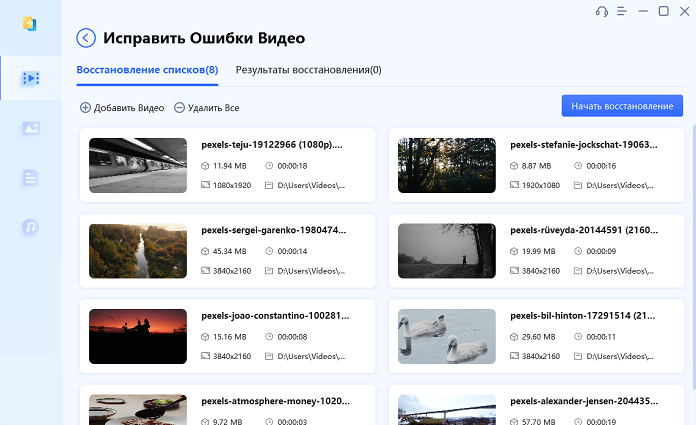
Task: Open the menu list icon in title bar
Action: pyautogui.click(x=622, y=12)
